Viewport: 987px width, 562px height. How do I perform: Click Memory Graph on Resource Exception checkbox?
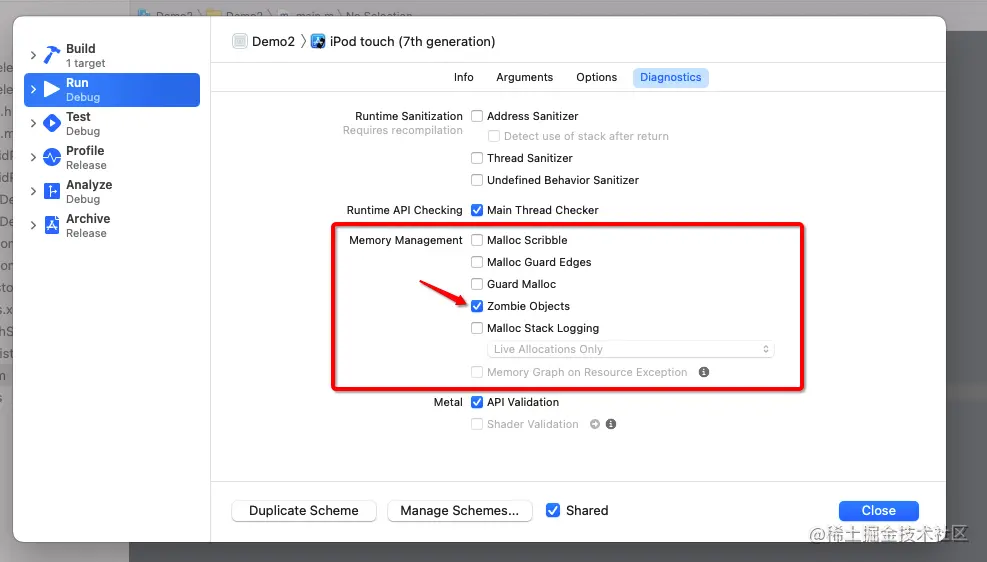tap(477, 372)
